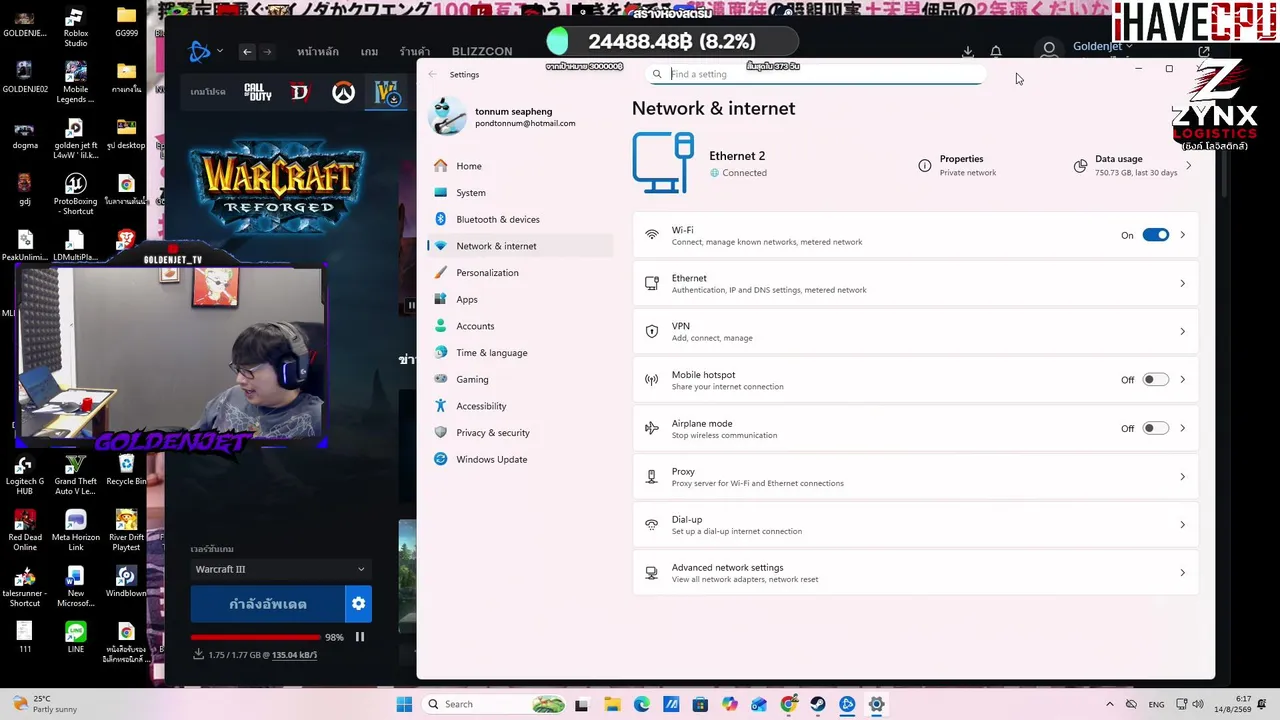This screenshot has width=1280, height=720.
Task: Click the Dial-up row icon
Action: tap(652, 525)
